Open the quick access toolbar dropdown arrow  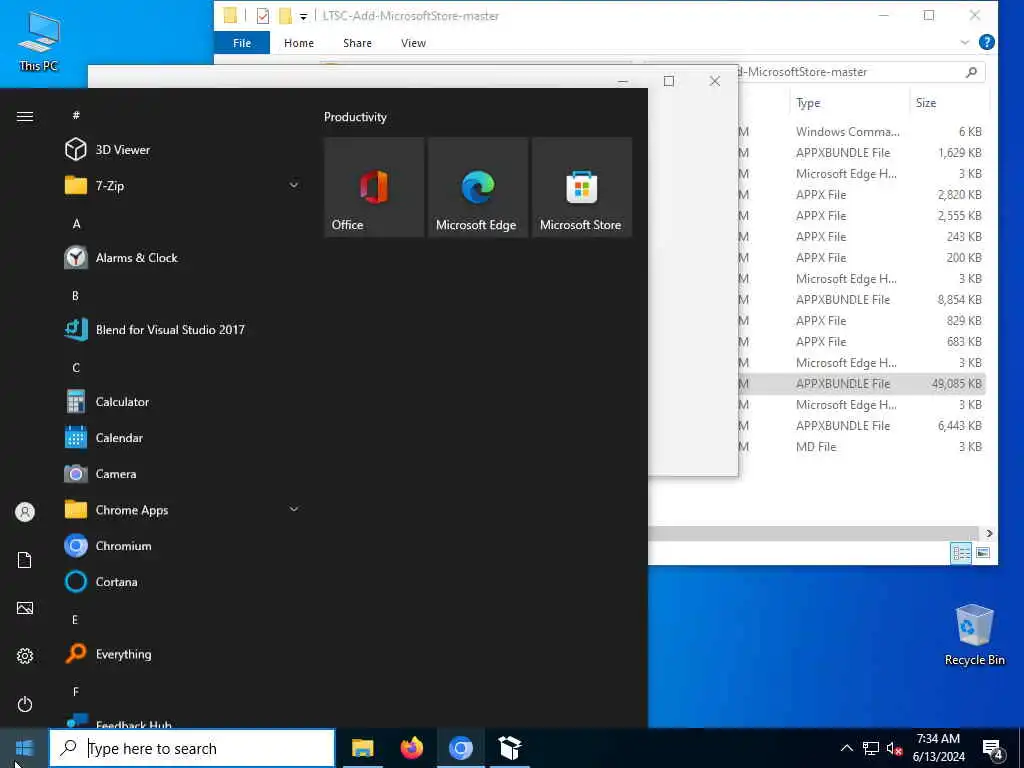[x=303, y=17]
